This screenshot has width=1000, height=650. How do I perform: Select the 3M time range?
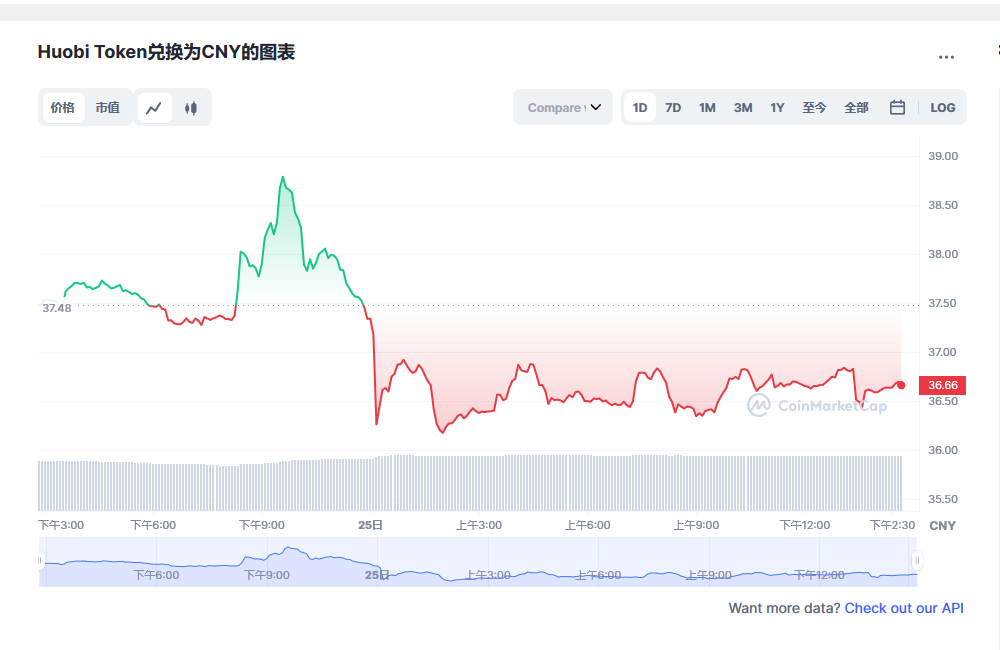click(743, 108)
